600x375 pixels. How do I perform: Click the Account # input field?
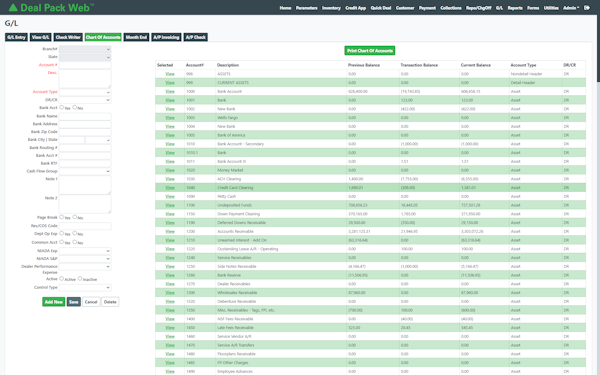(85, 65)
